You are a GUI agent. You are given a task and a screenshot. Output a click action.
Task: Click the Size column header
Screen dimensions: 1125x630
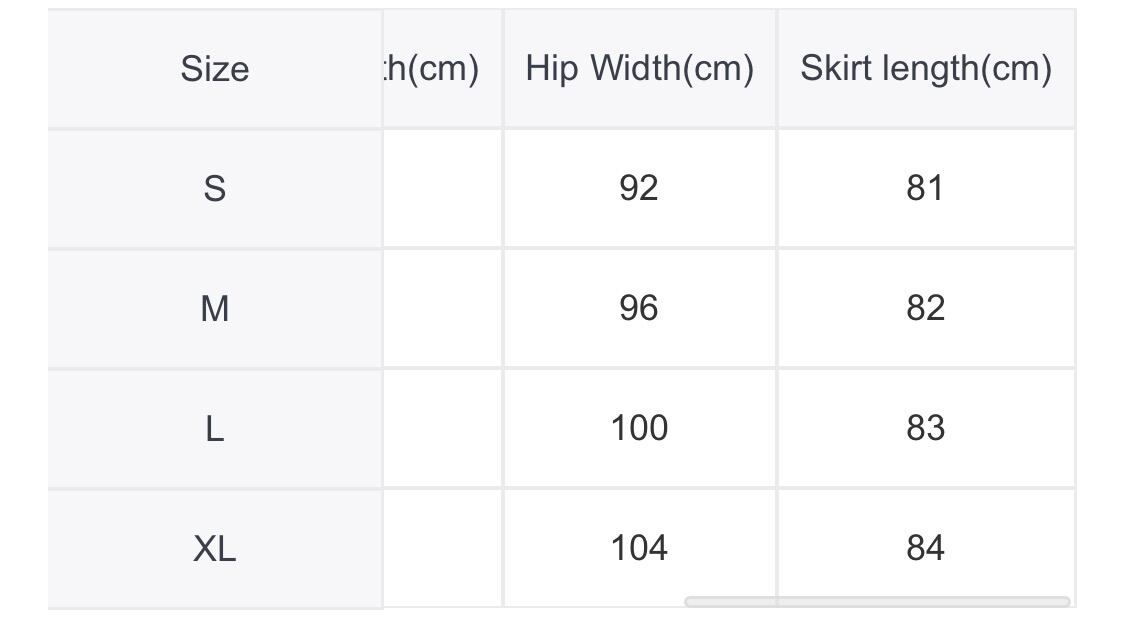pyautogui.click(x=214, y=69)
